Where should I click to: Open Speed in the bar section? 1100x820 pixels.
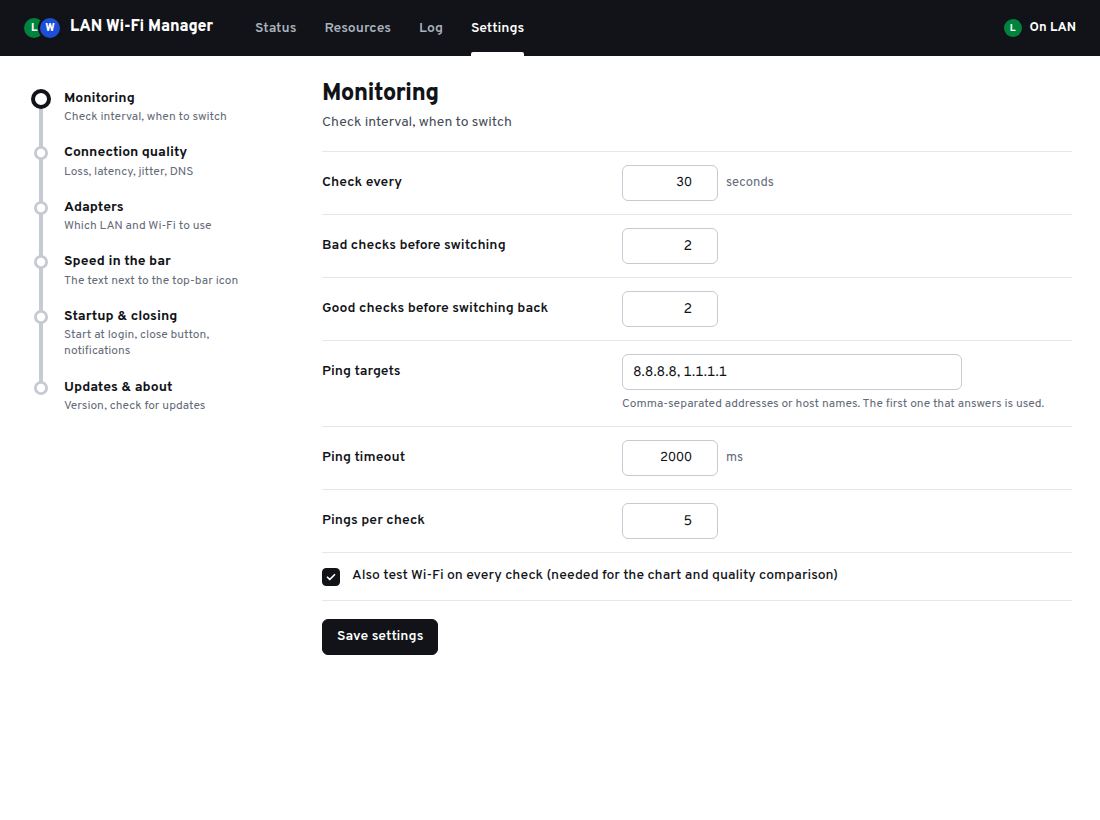coord(117,260)
